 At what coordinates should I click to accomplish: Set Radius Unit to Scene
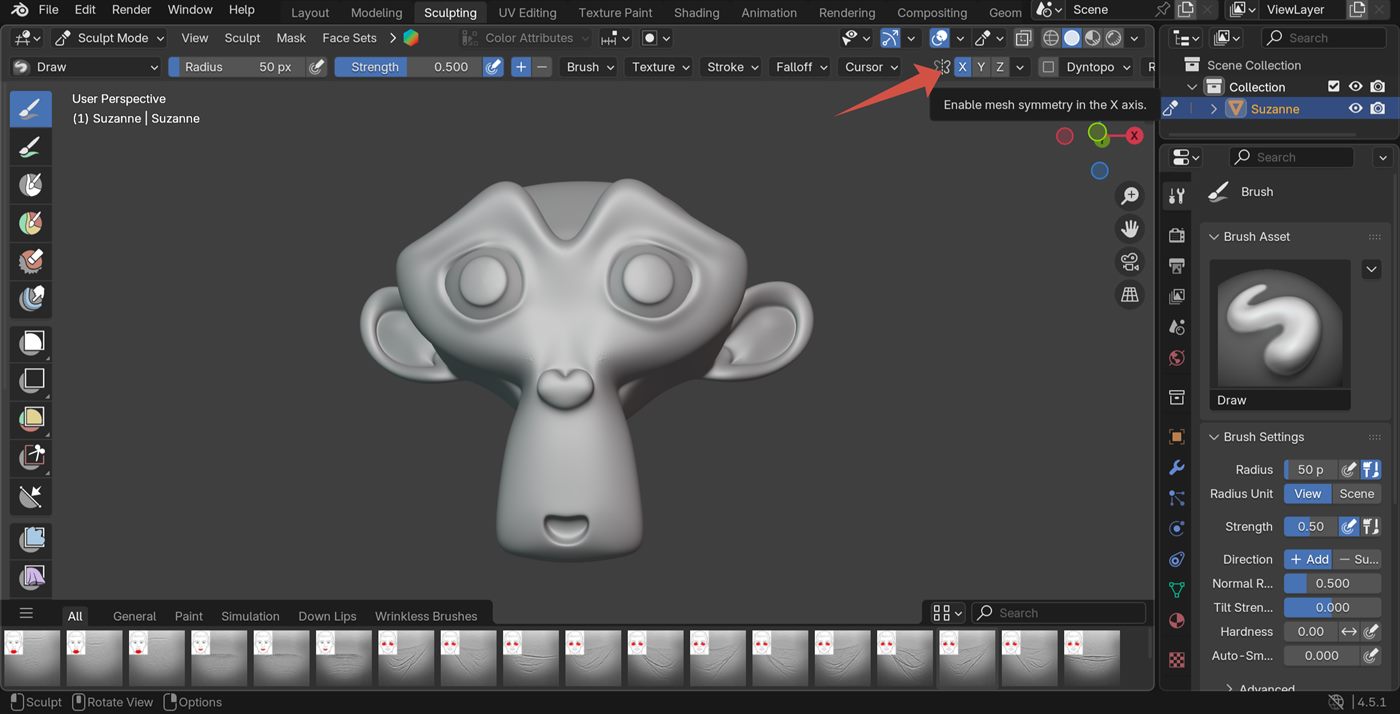pyautogui.click(x=1356, y=494)
